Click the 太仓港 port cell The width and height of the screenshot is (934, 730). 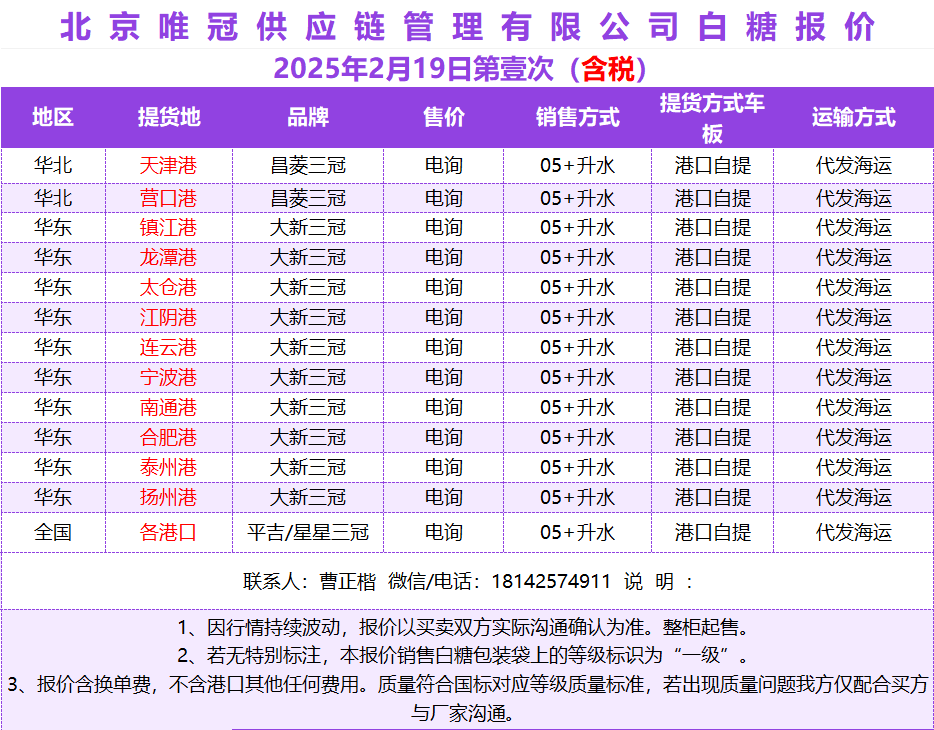168,288
